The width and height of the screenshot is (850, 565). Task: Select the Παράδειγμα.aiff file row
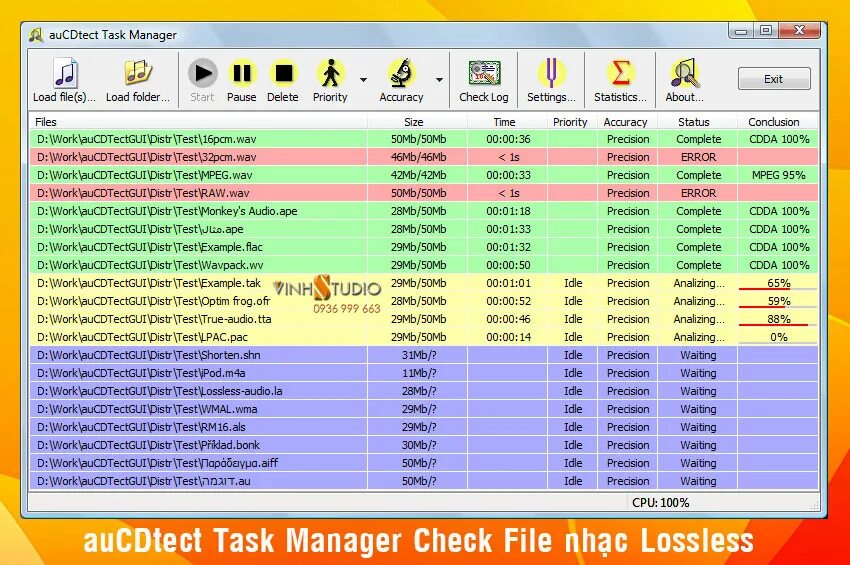pos(424,463)
